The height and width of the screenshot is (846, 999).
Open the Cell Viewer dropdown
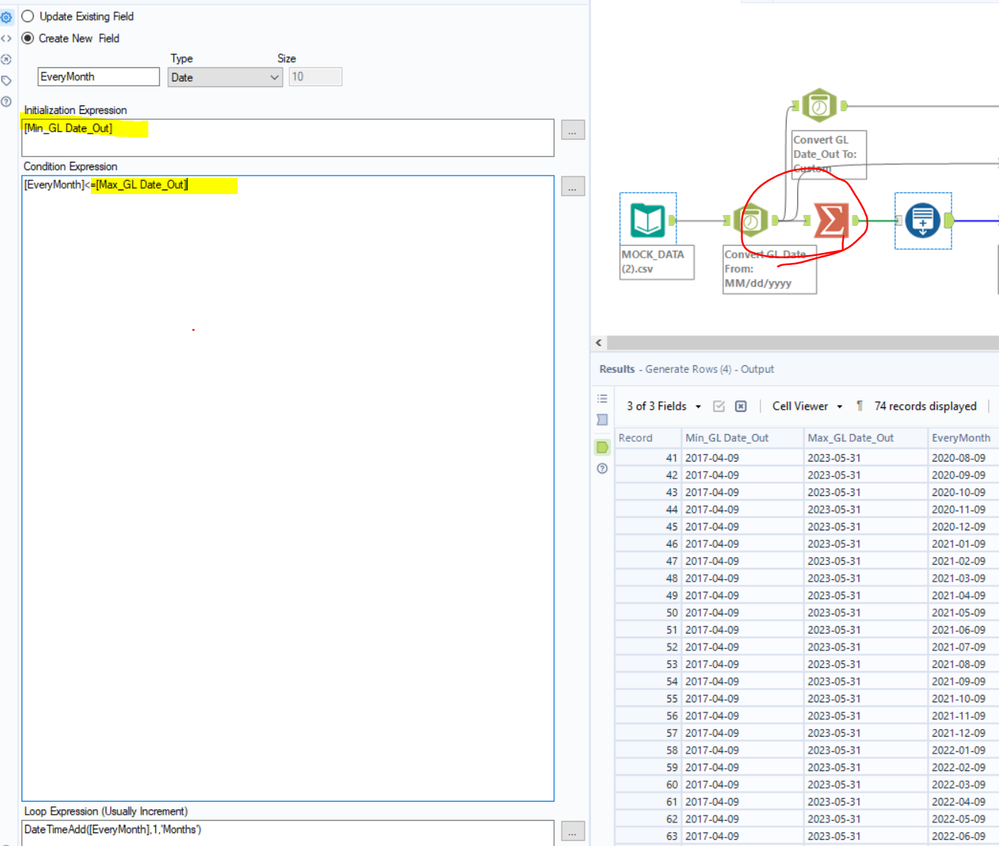(807, 406)
